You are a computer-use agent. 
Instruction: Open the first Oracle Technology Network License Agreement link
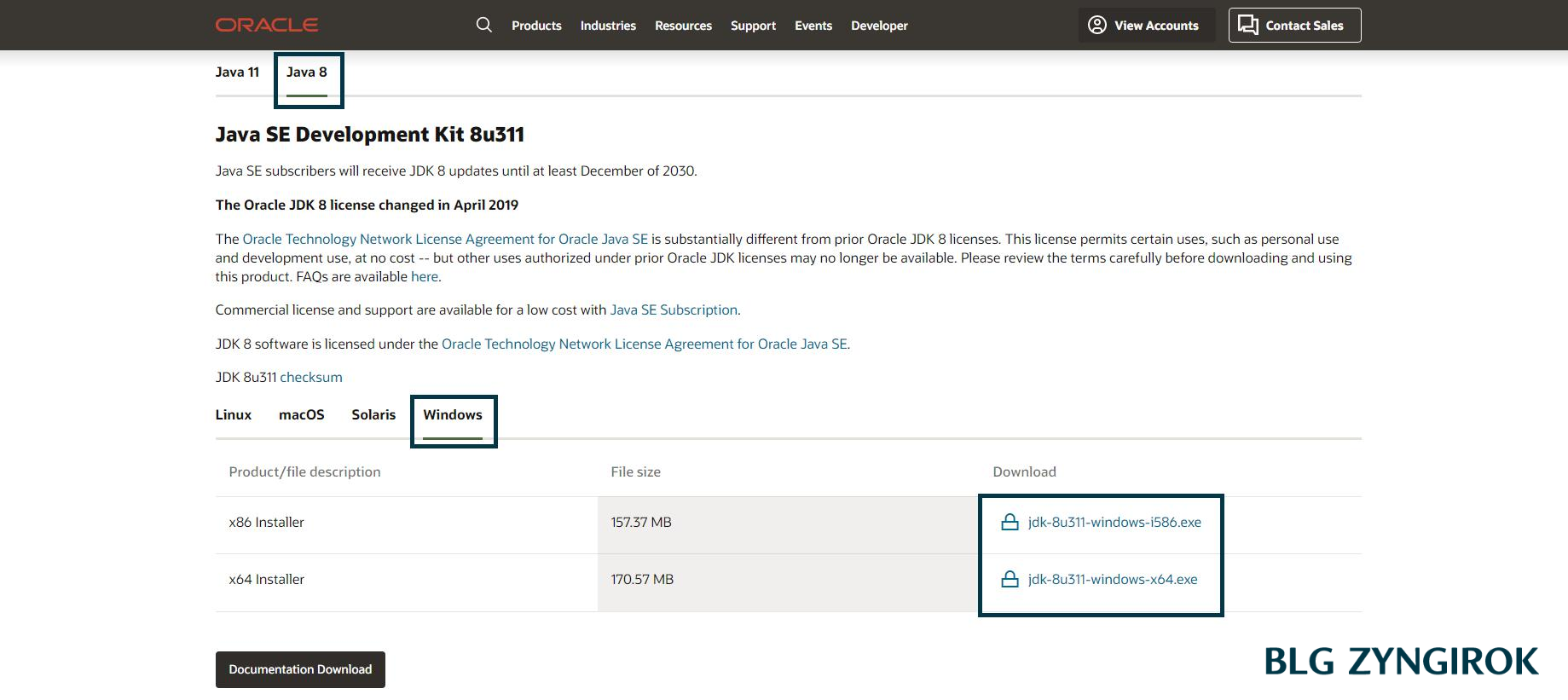(445, 240)
